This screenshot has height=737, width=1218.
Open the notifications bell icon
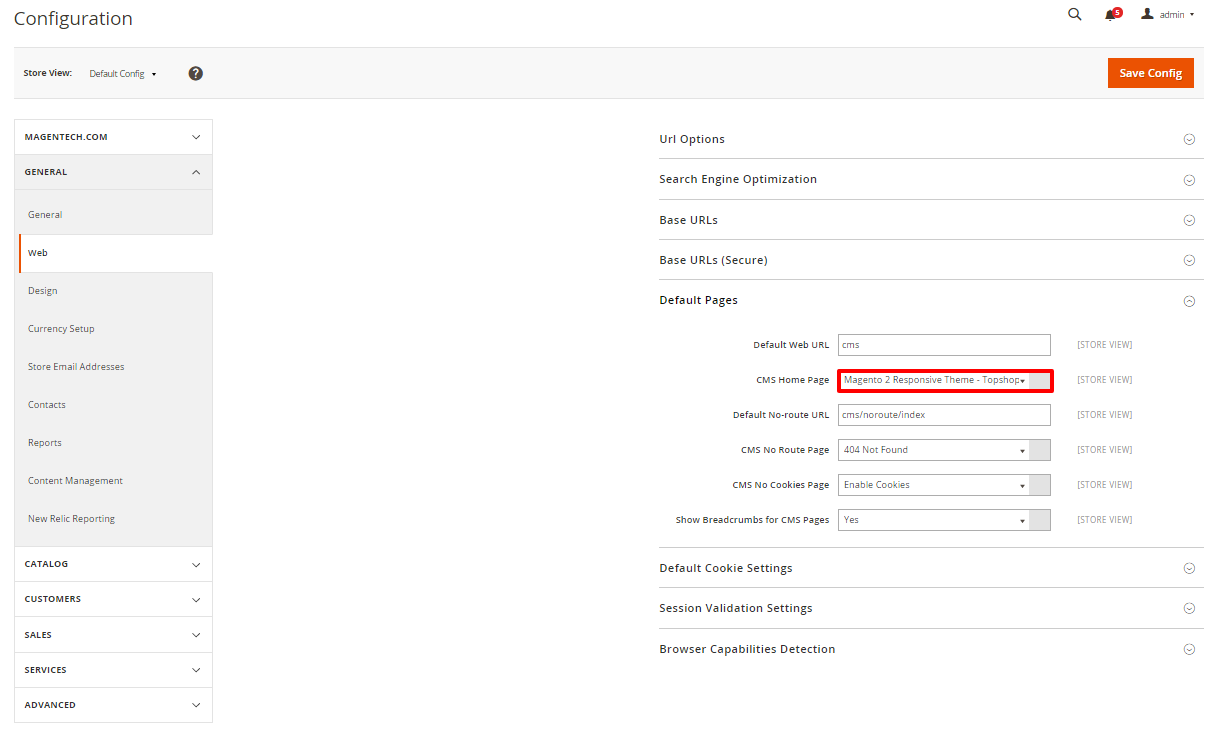coord(1113,14)
